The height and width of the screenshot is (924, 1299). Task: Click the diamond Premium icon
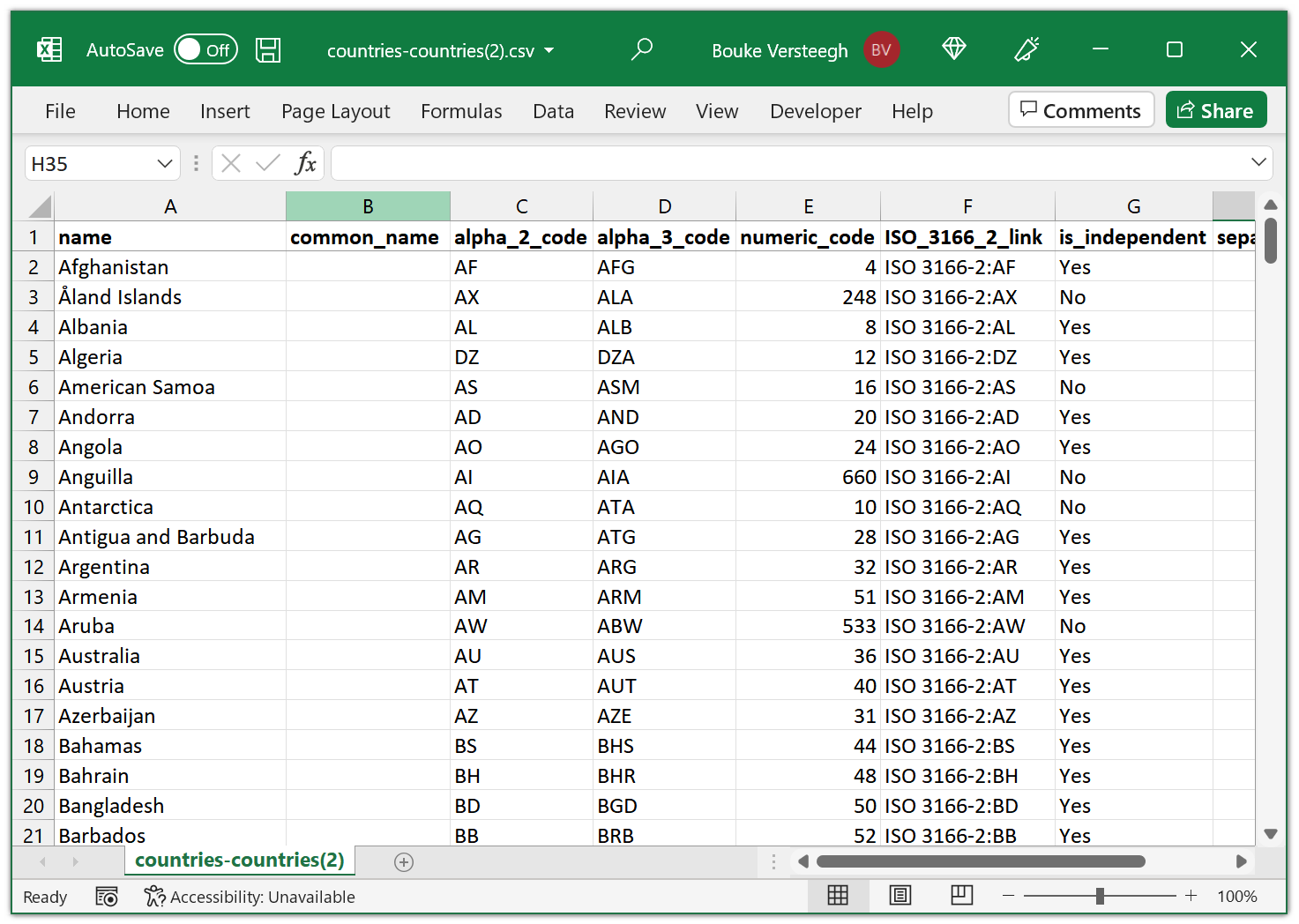954,49
